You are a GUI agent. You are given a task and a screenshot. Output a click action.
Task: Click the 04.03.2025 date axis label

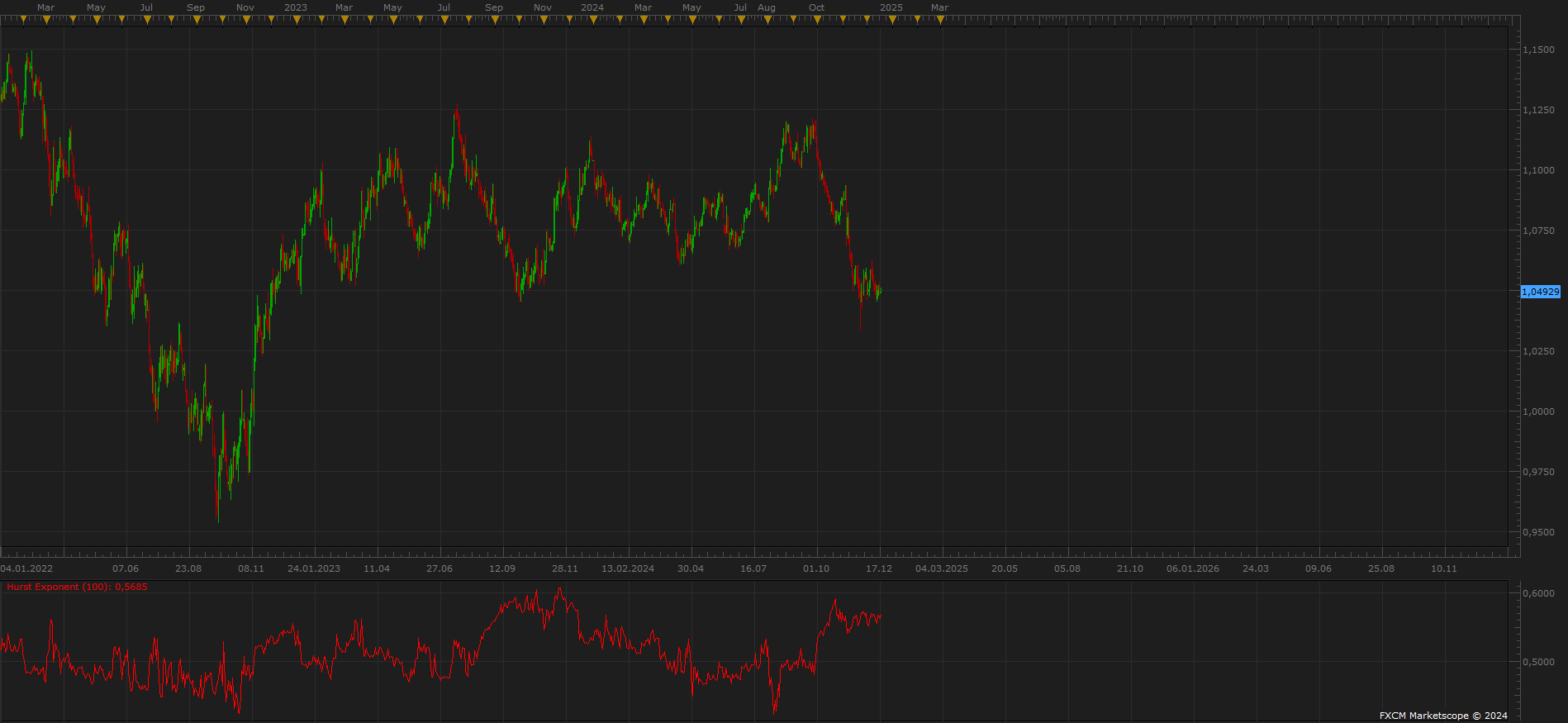click(x=942, y=568)
